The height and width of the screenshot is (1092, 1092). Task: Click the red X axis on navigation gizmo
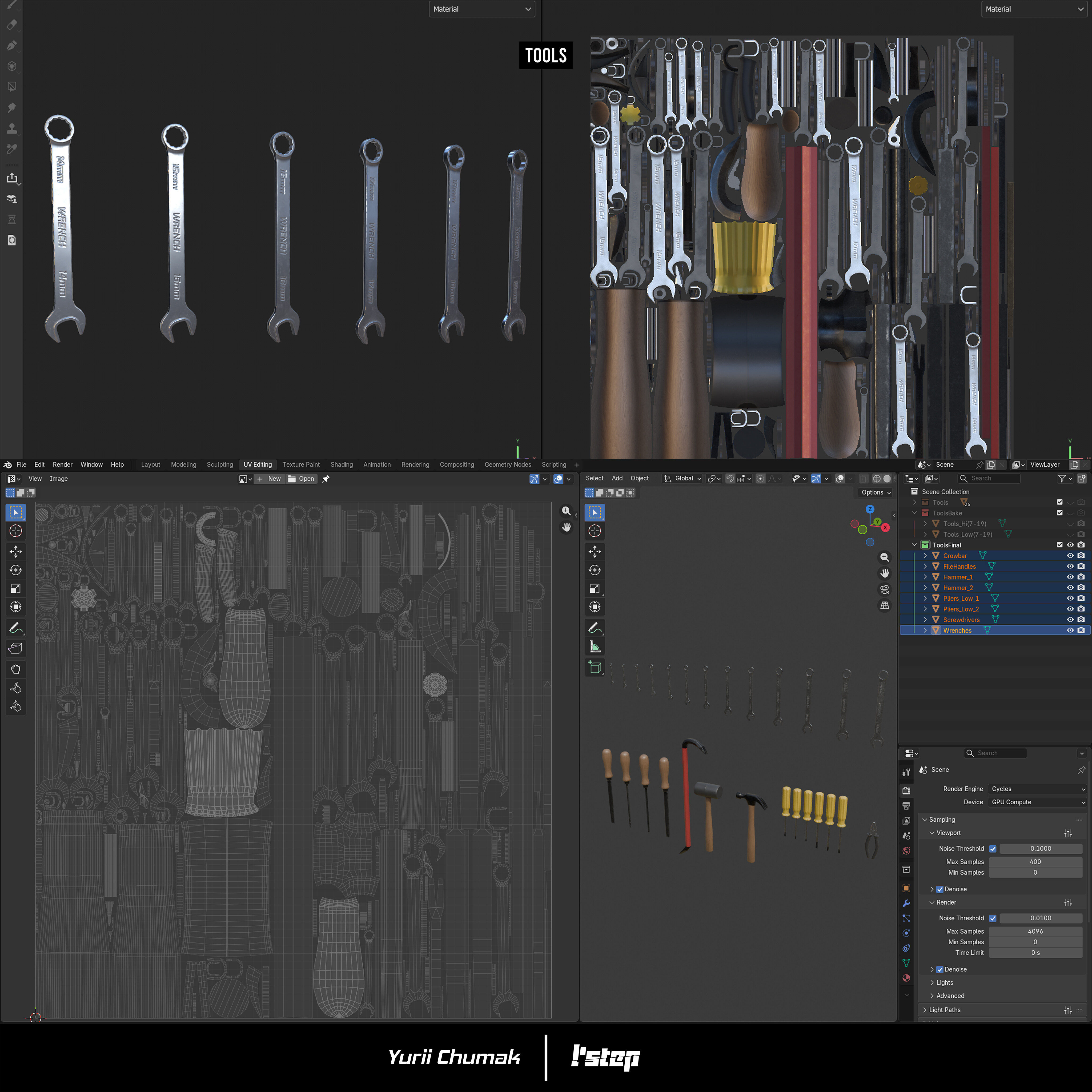pyautogui.click(x=885, y=527)
